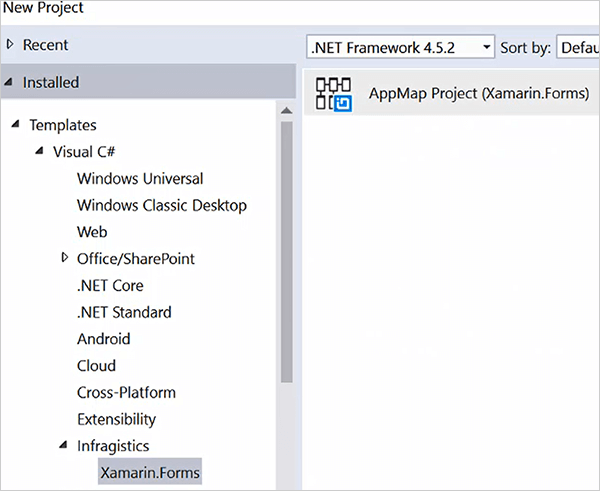The width and height of the screenshot is (600, 491).
Task: Click the AppMap Project template icon
Action: coord(334,92)
